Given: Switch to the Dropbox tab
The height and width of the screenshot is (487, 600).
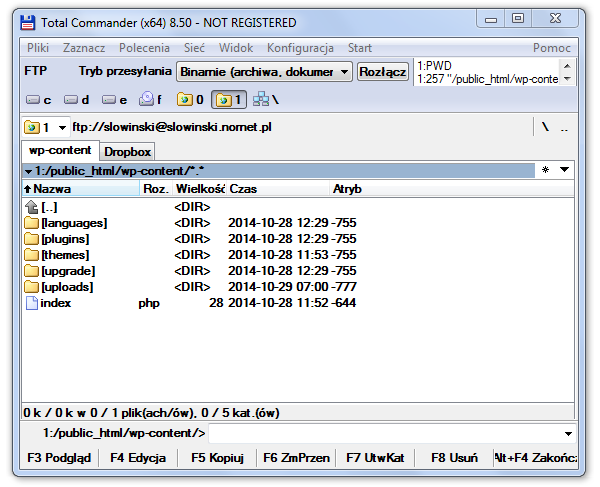Looking at the screenshot, I should (x=127, y=152).
